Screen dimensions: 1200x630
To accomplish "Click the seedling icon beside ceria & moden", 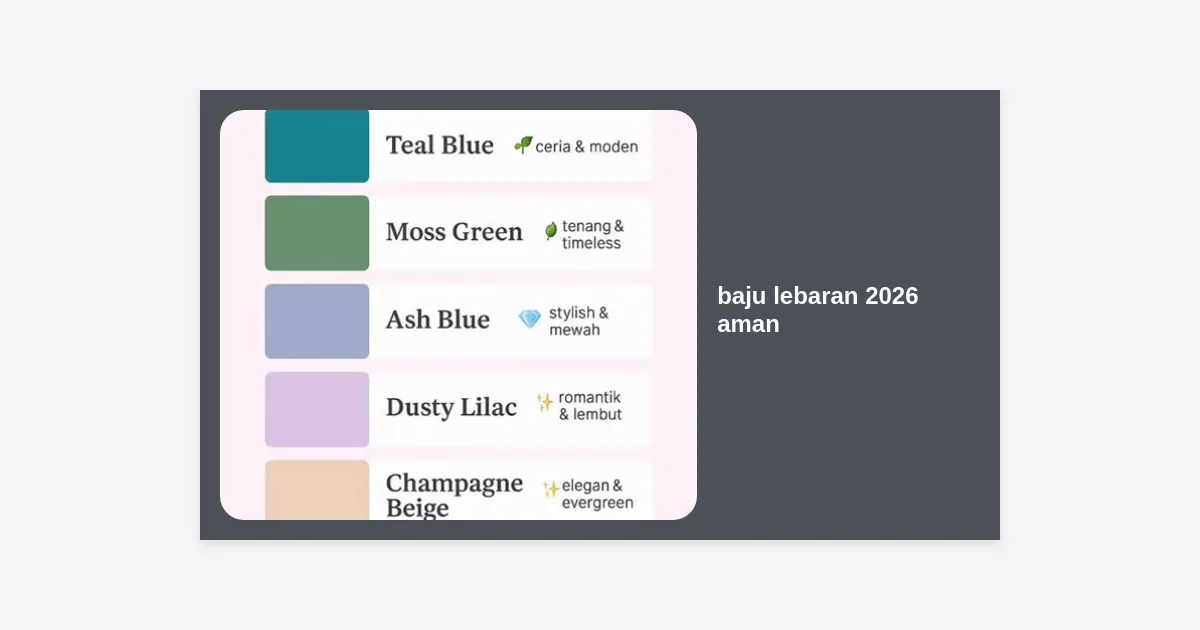I will click(523, 145).
